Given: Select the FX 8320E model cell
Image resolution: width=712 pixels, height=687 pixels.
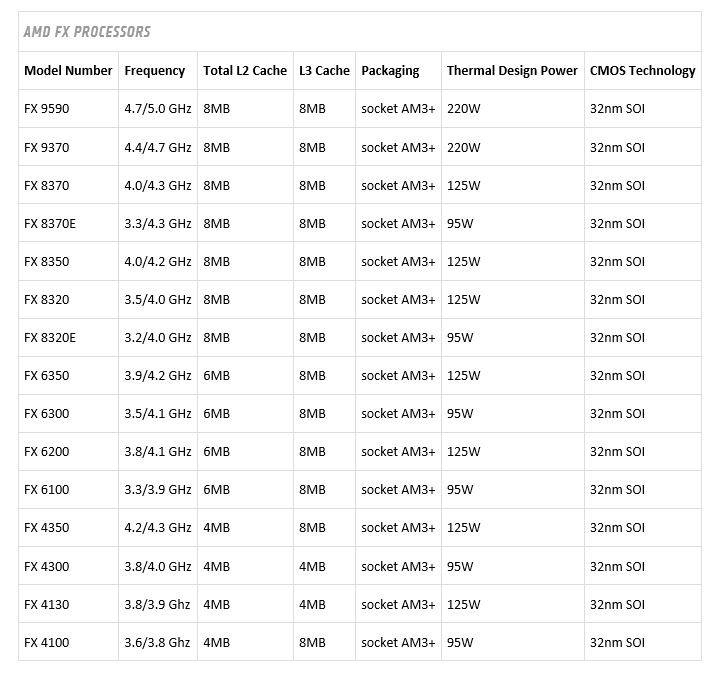Looking at the screenshot, I should (50, 338).
